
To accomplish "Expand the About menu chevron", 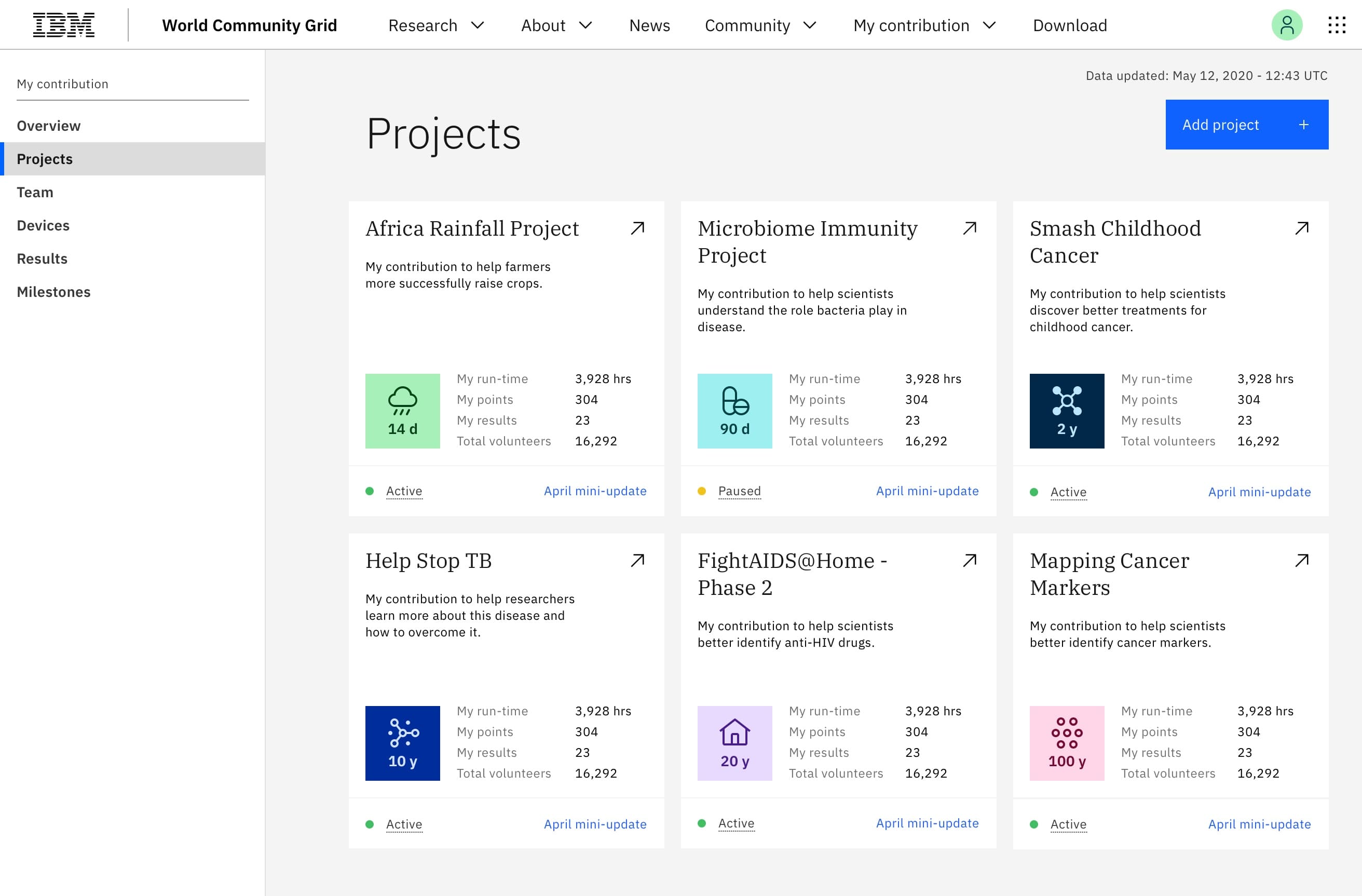I will 585,25.
